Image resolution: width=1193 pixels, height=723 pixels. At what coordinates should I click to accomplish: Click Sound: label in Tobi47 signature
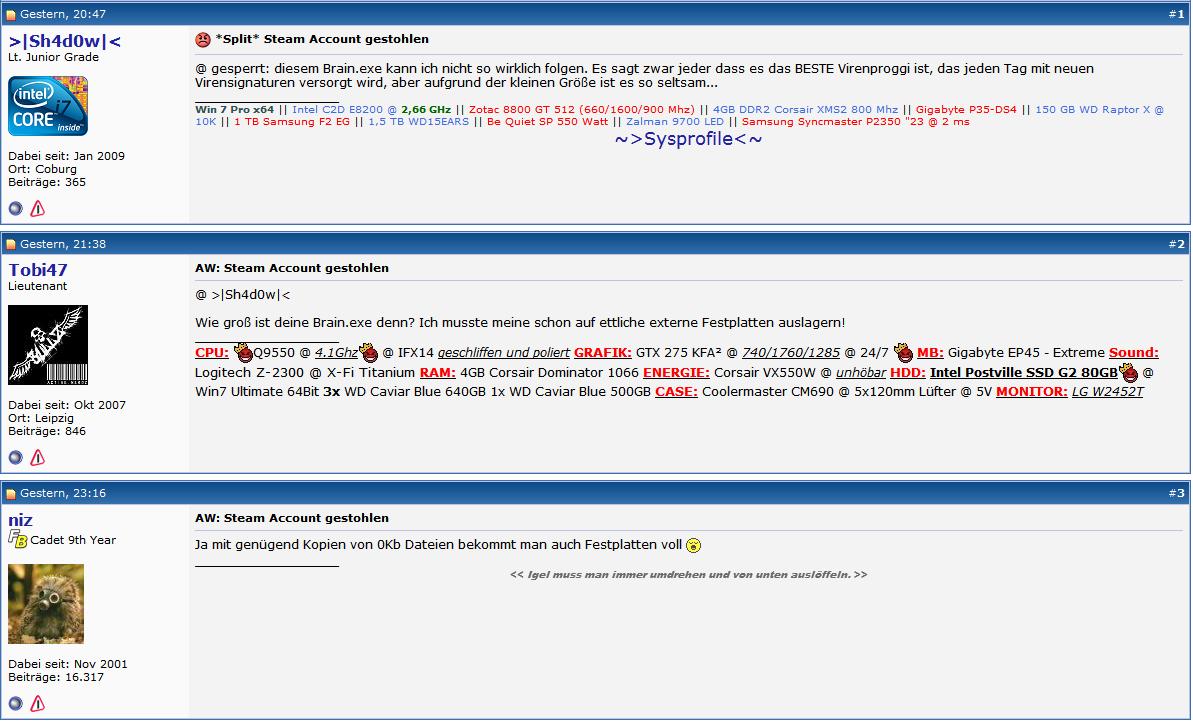point(1134,353)
